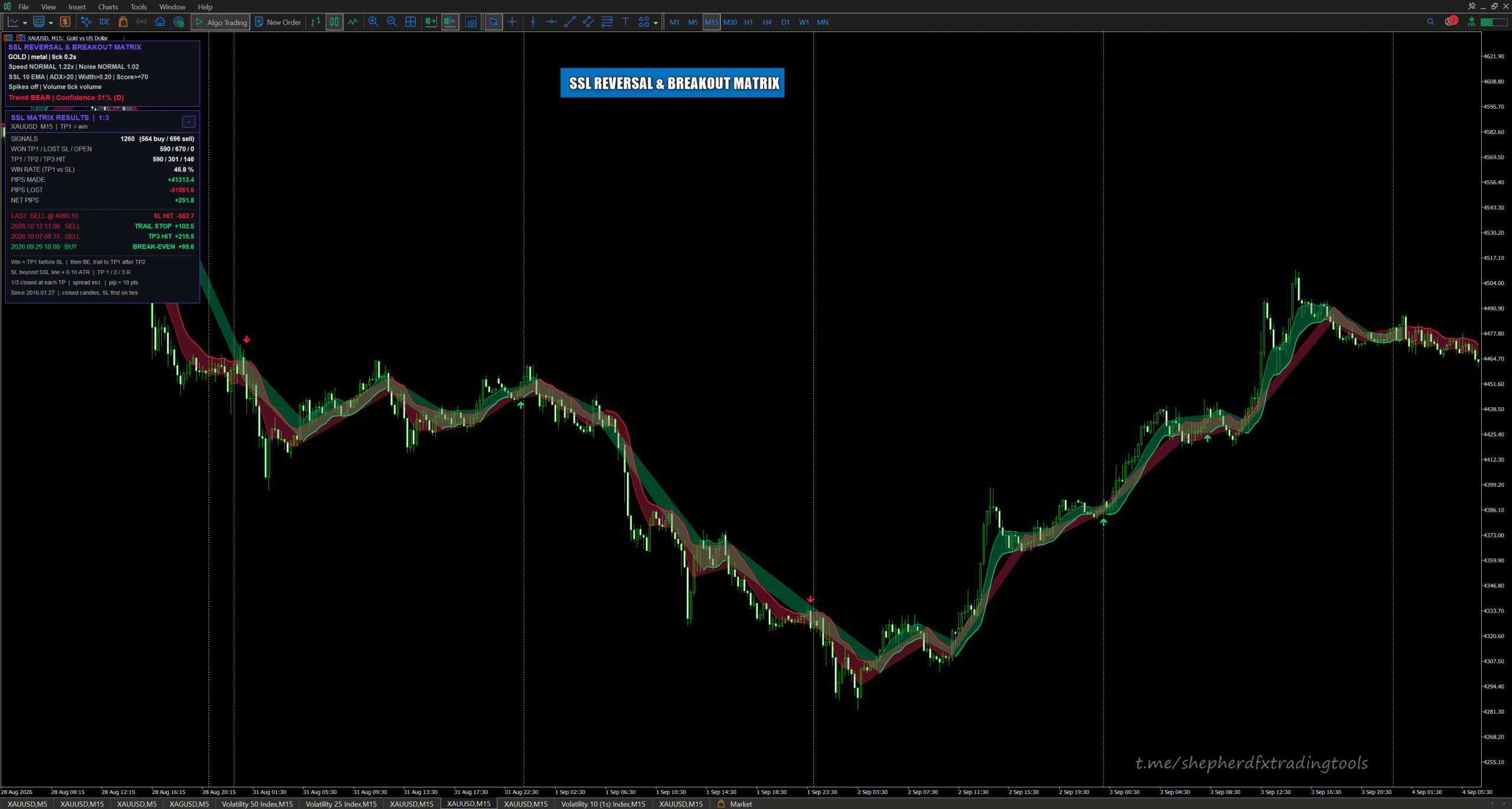Tile chart windows with grid icon

tap(410, 22)
